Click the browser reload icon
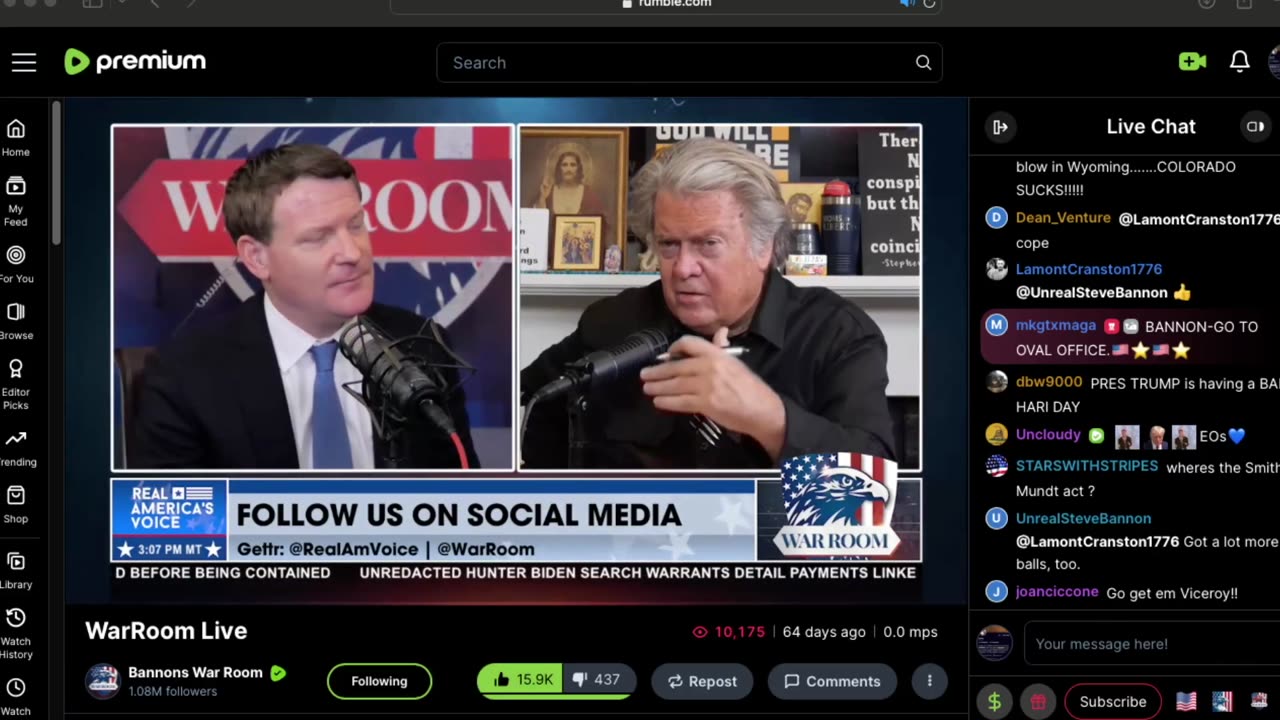The height and width of the screenshot is (720, 1280). pos(929,4)
